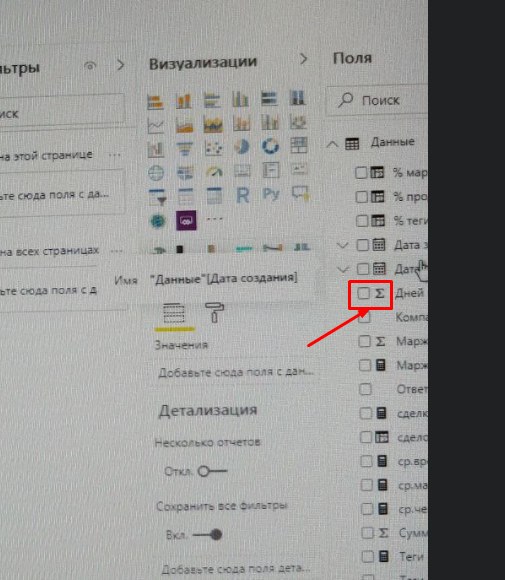Select the line and clustered column visual
Viewport: 505px width, 580px height.
click(270, 122)
